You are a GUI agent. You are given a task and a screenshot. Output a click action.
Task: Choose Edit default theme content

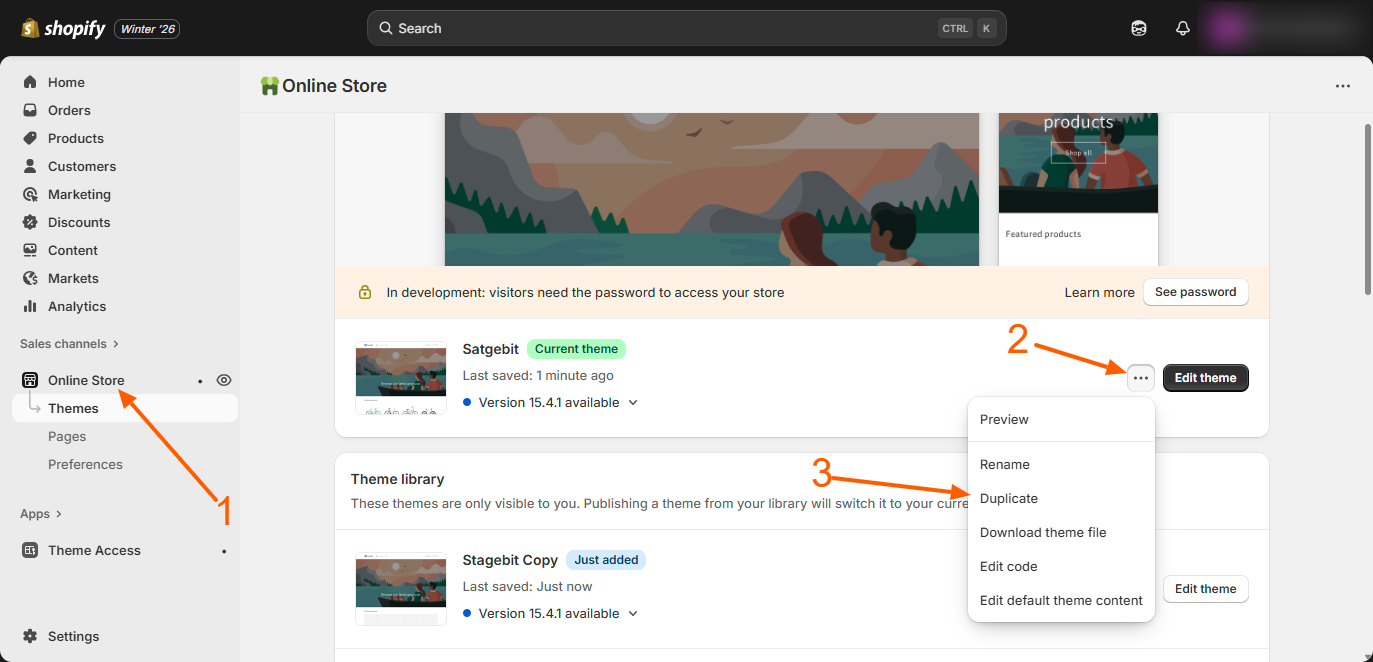point(1061,601)
